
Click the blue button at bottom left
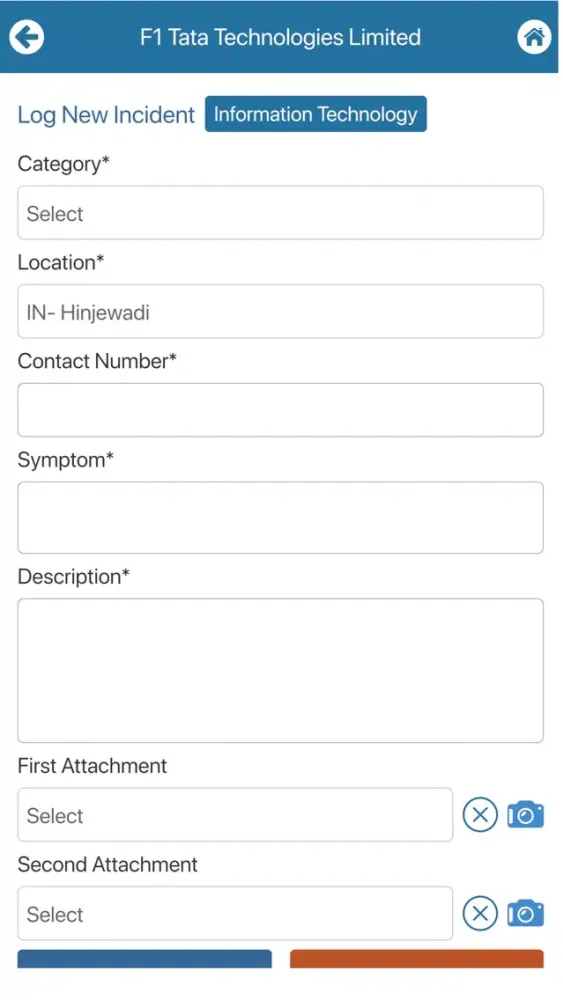click(144, 959)
